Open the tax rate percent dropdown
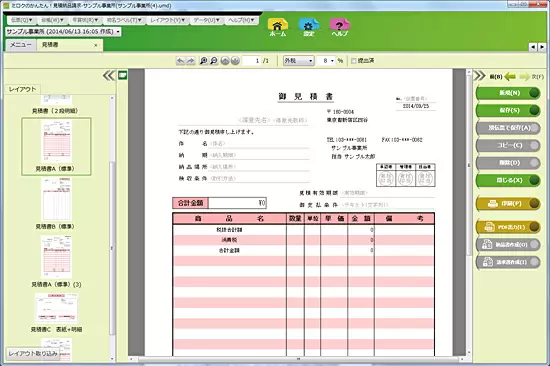This screenshot has height=366, width=550. (326, 61)
